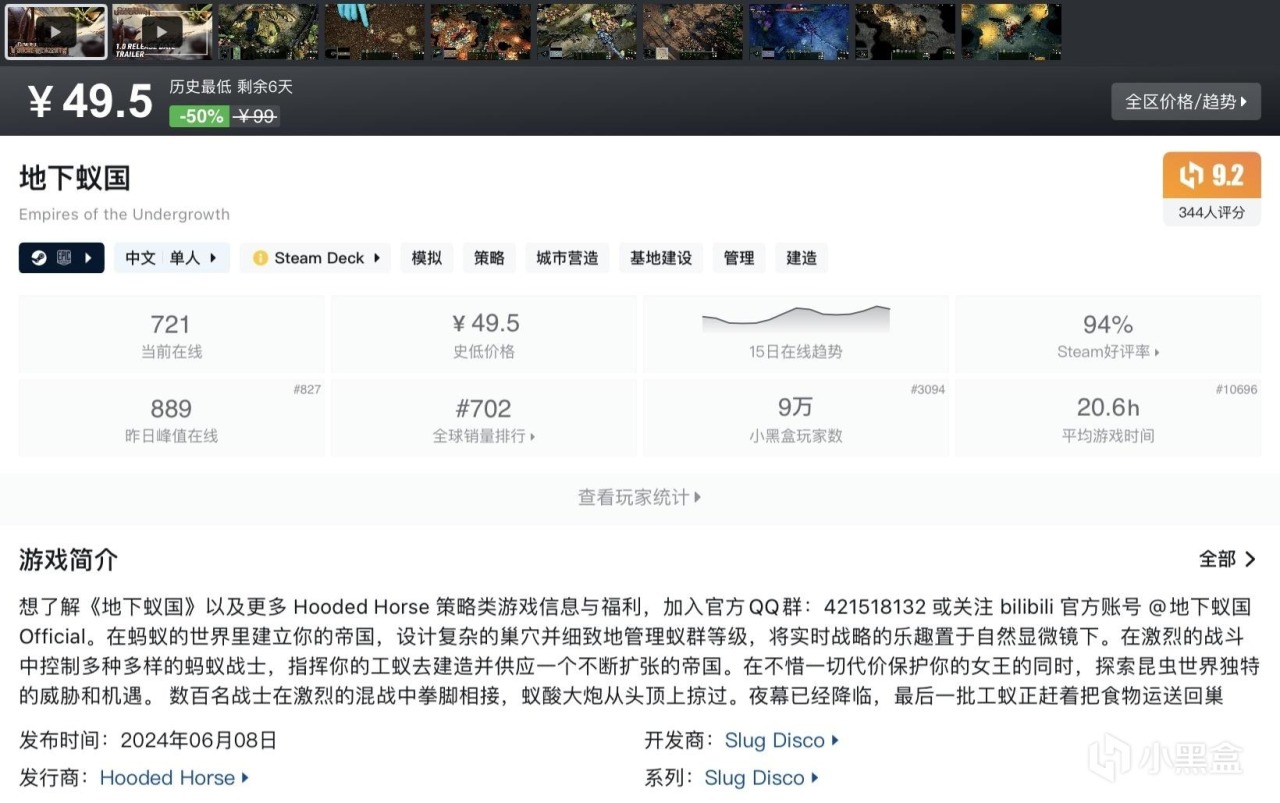Play the first video thumbnail in the gallery
The image size is (1280, 803).
[56, 31]
